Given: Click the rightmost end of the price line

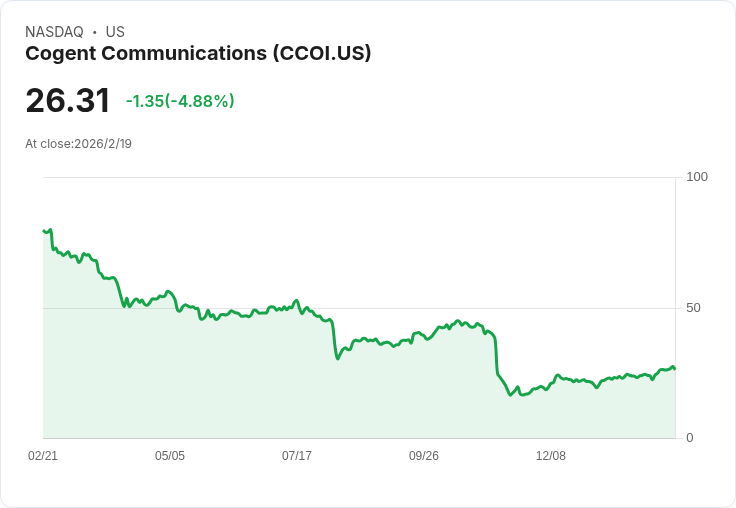Looking at the screenshot, I should click(x=675, y=369).
